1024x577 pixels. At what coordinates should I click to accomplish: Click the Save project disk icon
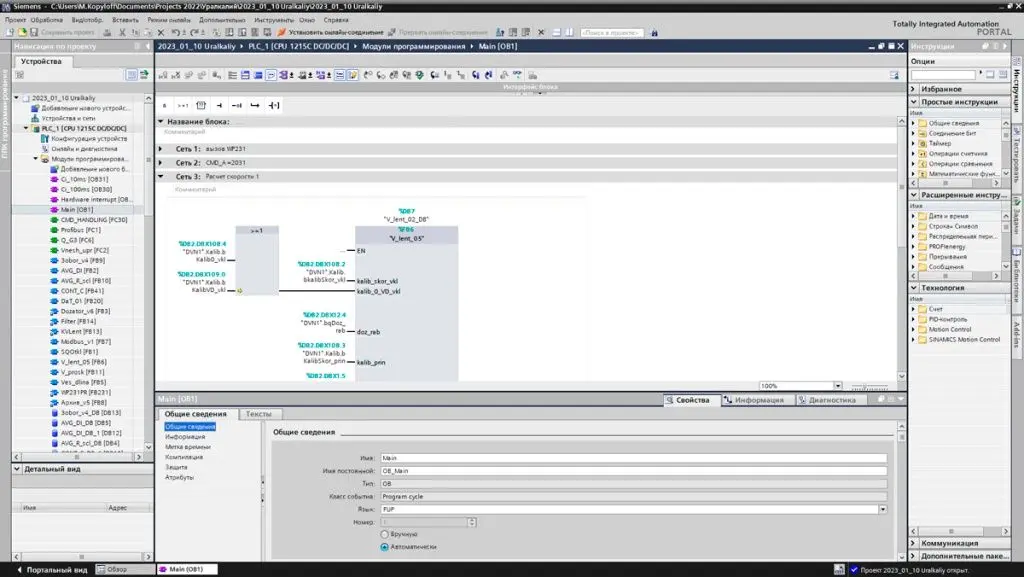35,32
